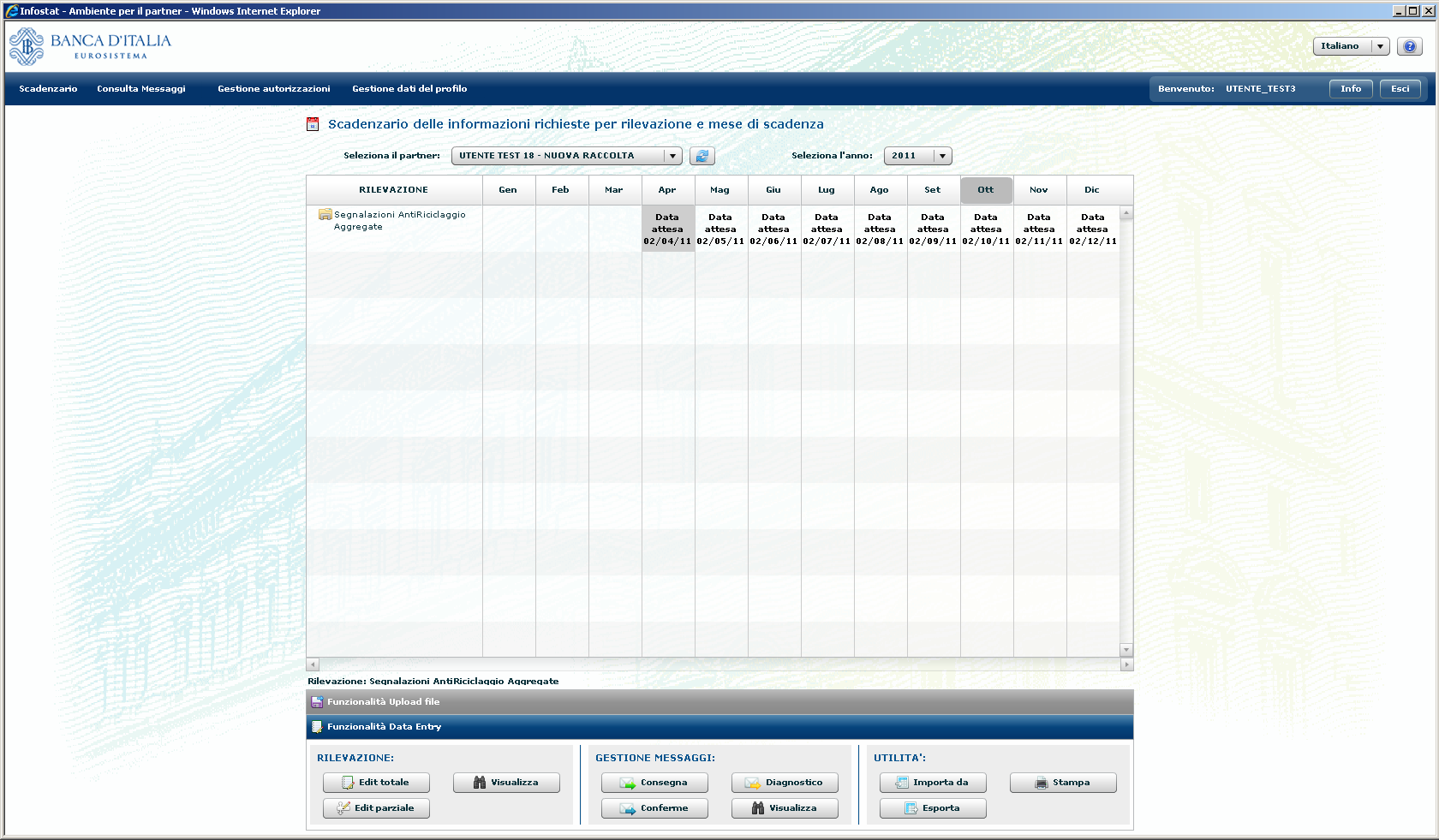This screenshot has width=1439, height=840.
Task: Click Visualizza under RILEVAZIONE
Action: (x=506, y=783)
